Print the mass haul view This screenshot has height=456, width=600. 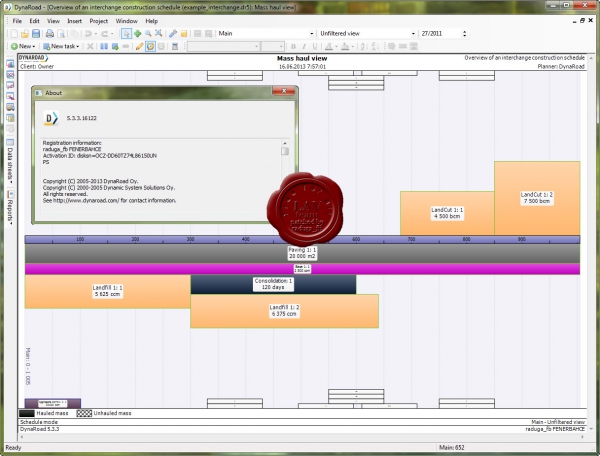50,34
